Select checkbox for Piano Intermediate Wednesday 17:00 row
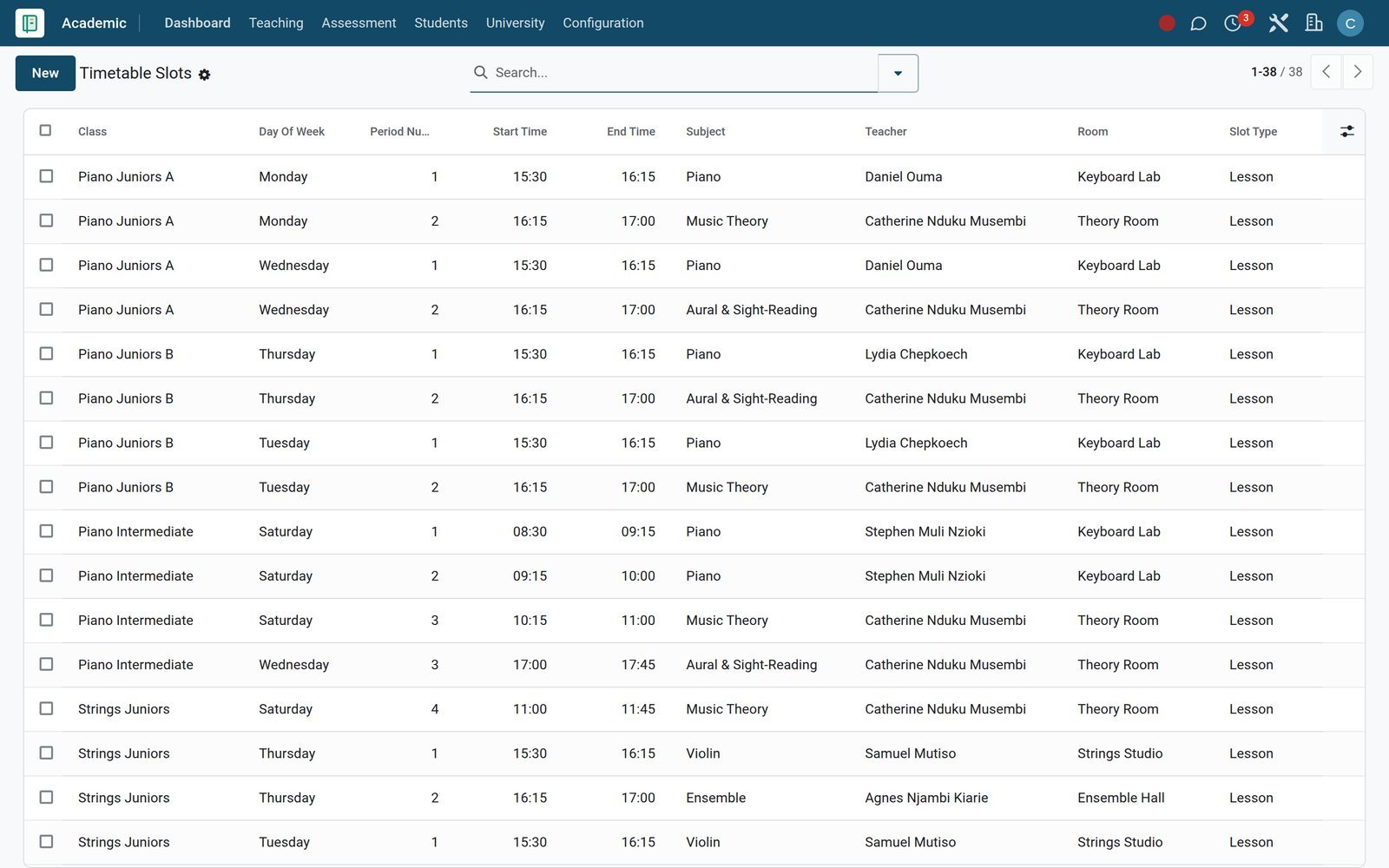 (46, 664)
